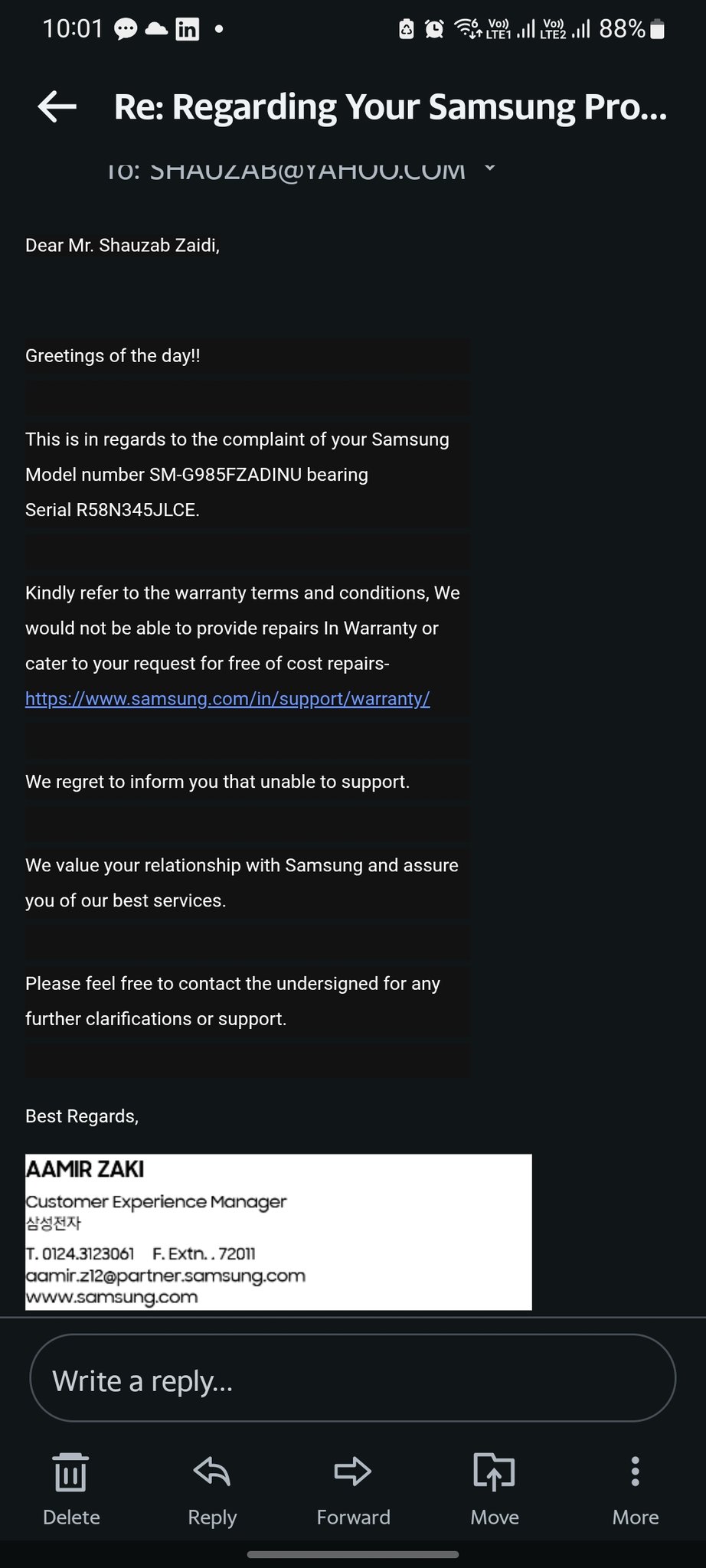This screenshot has height=1568, width=706.
Task: Tap the Move to folder icon
Action: click(494, 1472)
